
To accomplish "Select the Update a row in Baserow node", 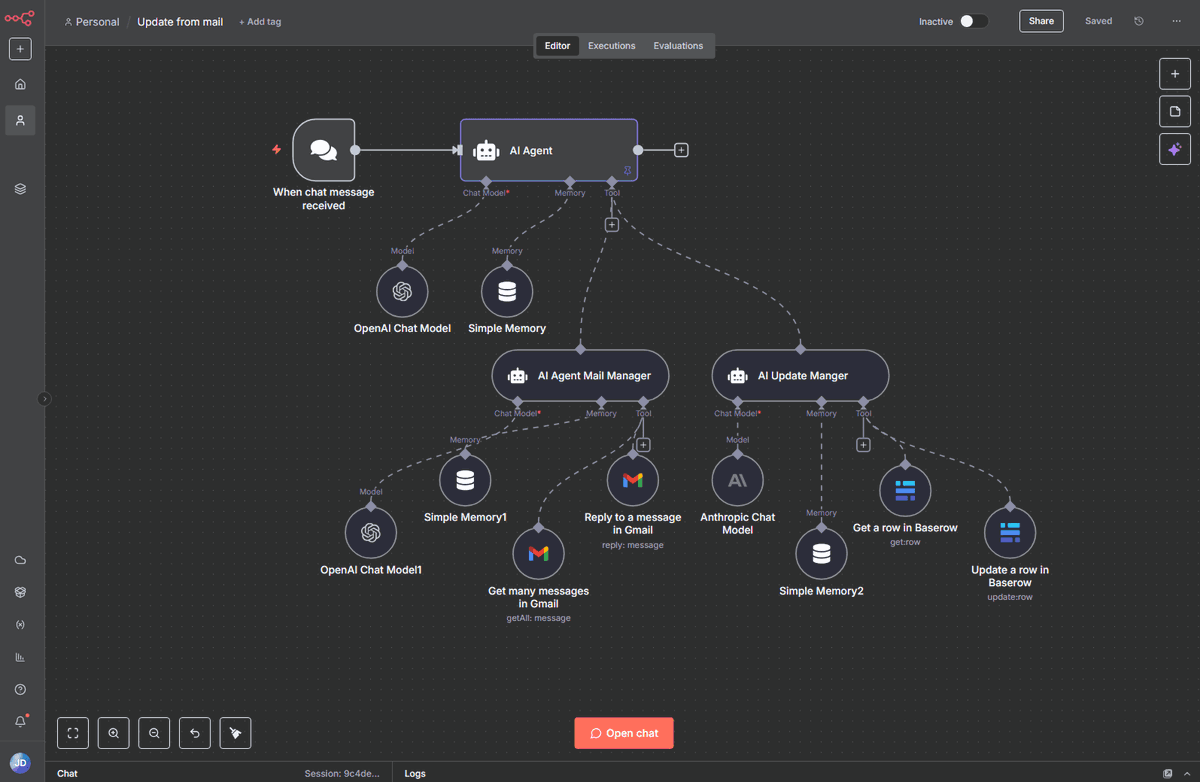I will point(1010,532).
